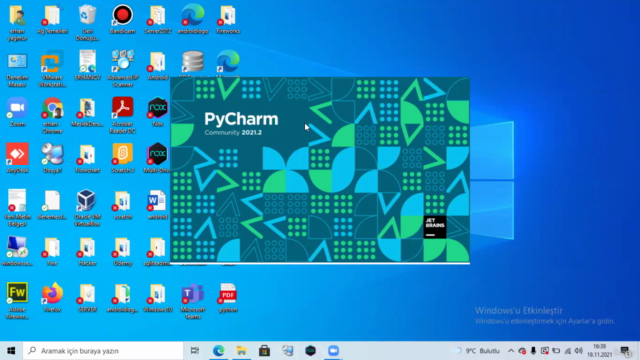The width and height of the screenshot is (640, 360).
Task: Open the android Word document
Action: click(158, 205)
